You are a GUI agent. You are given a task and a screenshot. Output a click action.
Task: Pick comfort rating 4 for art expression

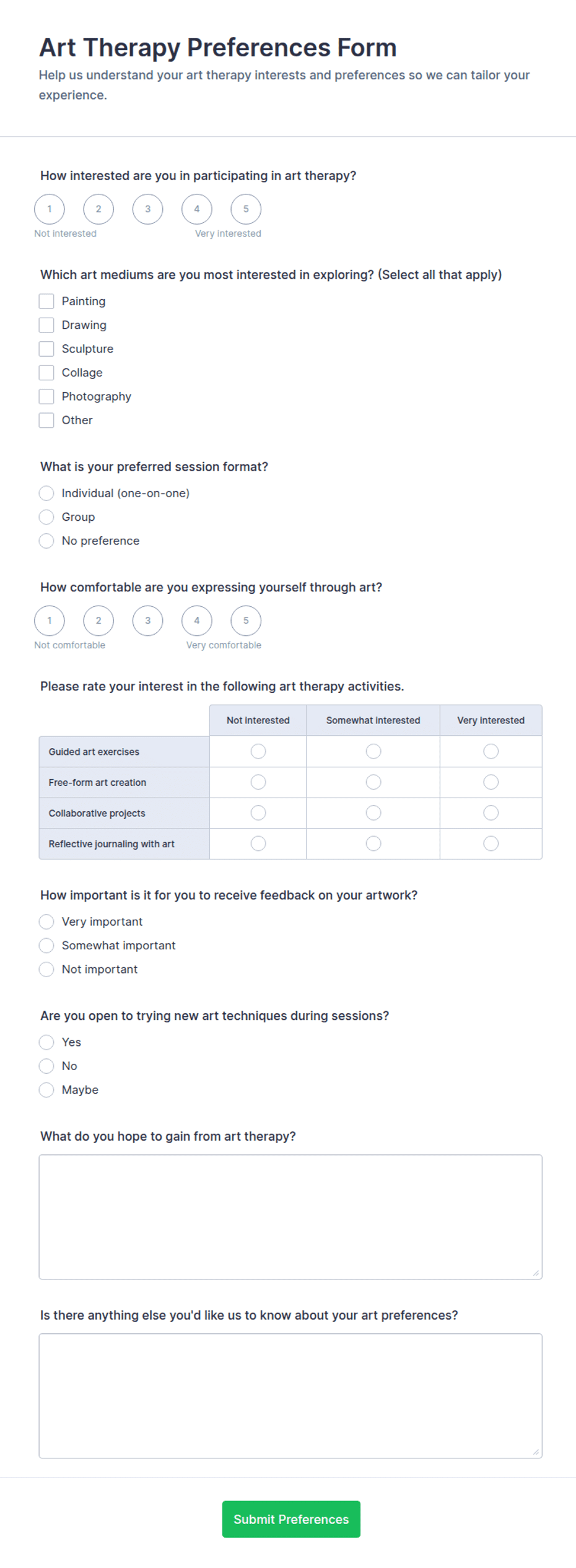click(197, 621)
